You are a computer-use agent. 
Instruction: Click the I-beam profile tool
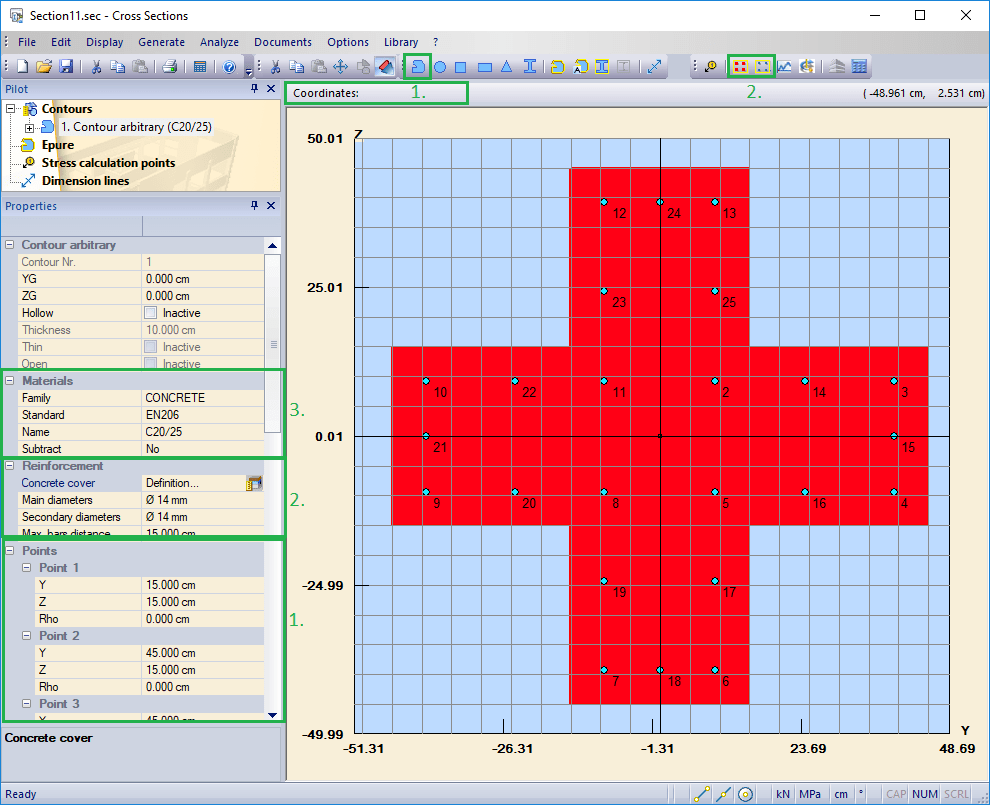coord(530,67)
